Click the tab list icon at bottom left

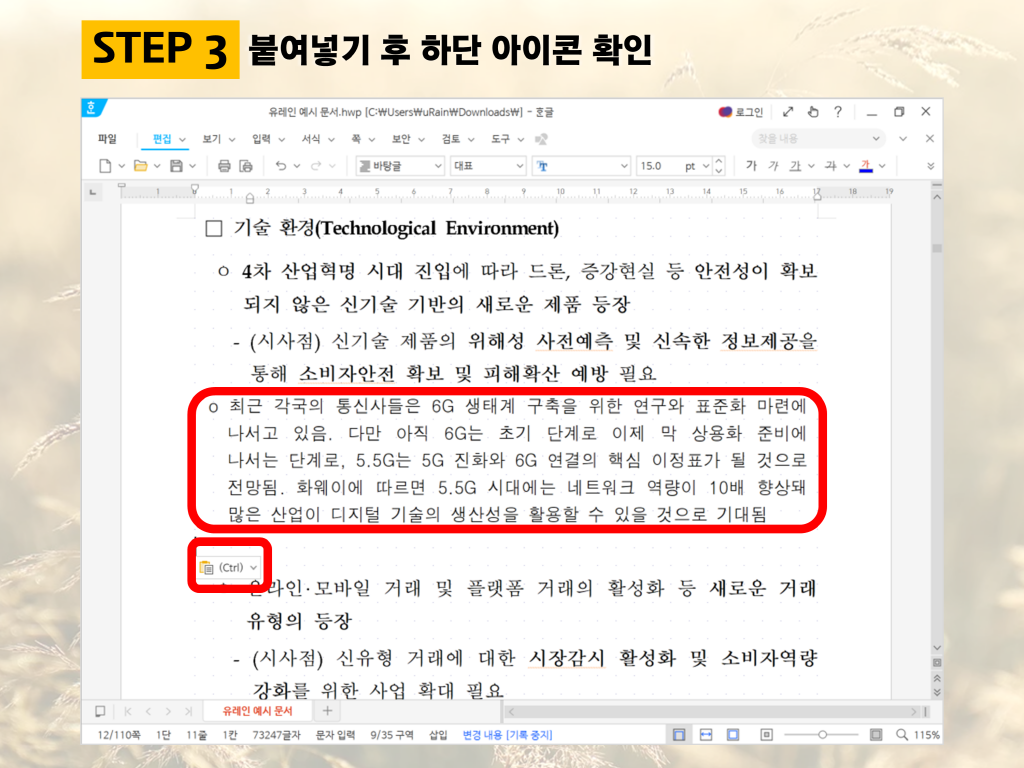(100, 711)
